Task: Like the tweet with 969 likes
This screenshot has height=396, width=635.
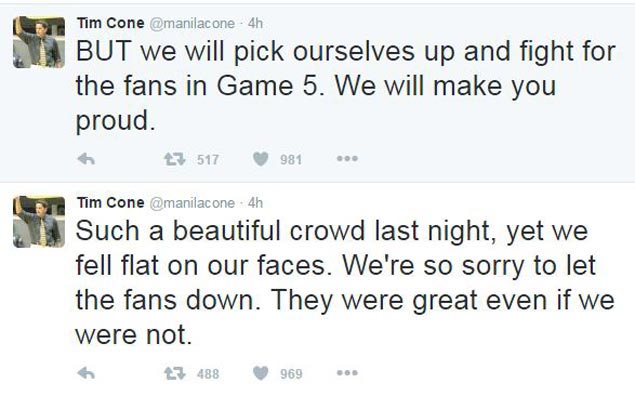Action: coord(260,373)
